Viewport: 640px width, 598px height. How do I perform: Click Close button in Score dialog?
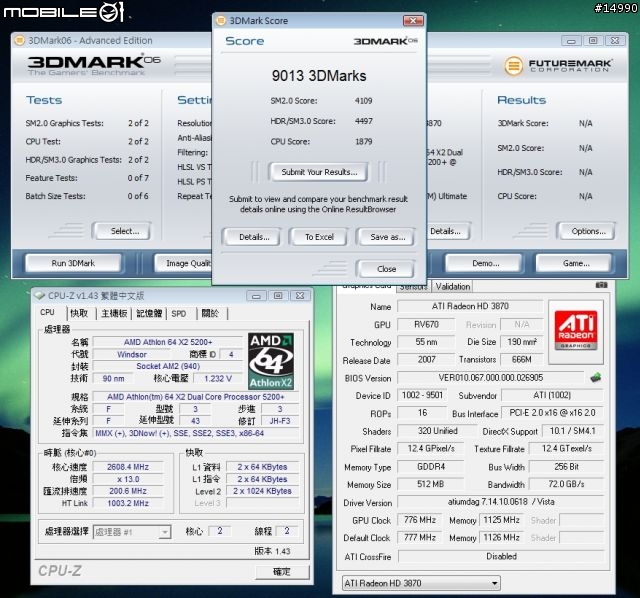[x=386, y=269]
